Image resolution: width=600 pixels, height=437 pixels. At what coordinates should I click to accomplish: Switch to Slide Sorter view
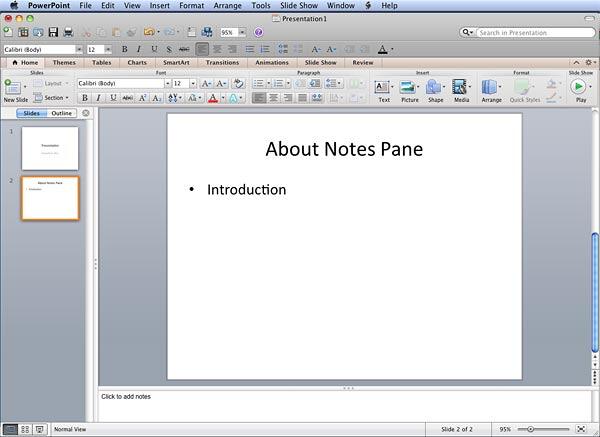(25, 429)
